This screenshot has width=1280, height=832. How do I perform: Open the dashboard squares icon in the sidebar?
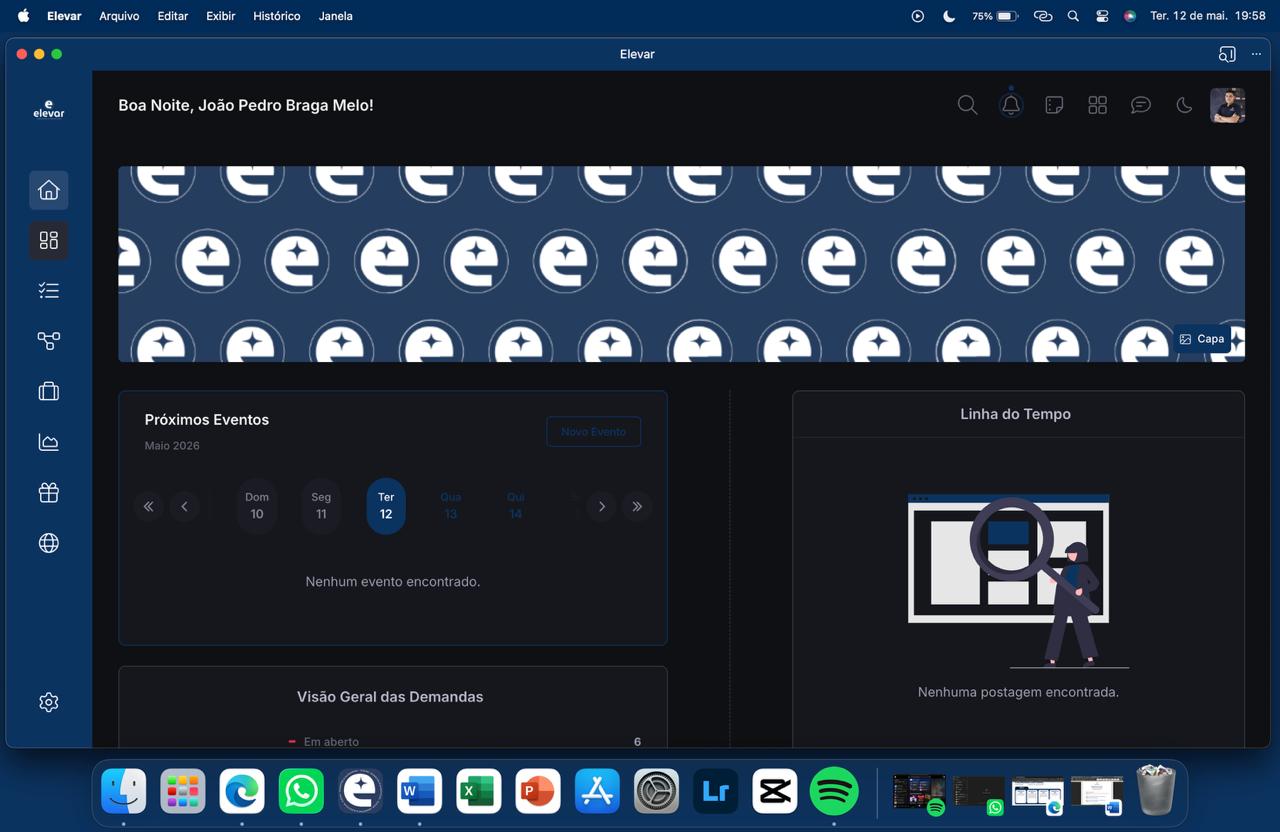pyautogui.click(x=48, y=240)
